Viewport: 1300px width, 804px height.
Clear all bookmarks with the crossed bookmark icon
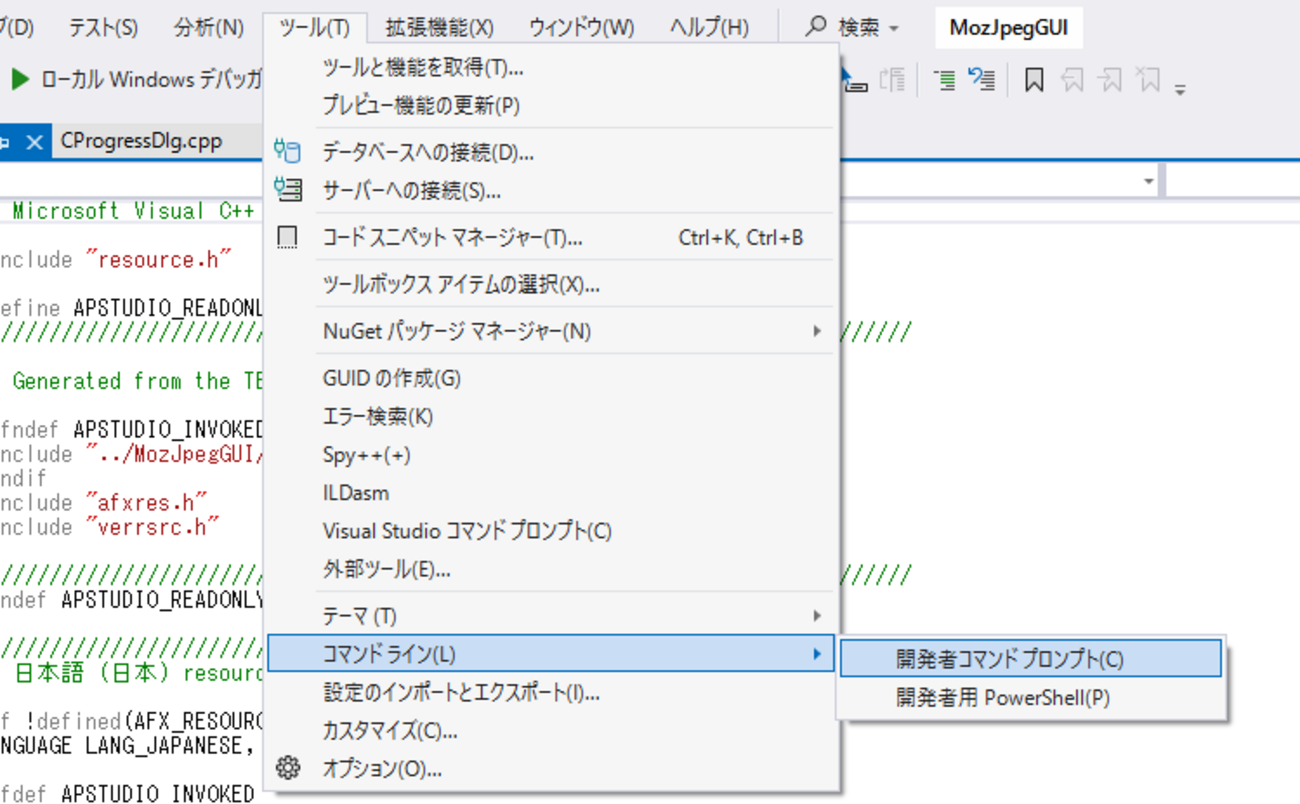(x=1148, y=79)
